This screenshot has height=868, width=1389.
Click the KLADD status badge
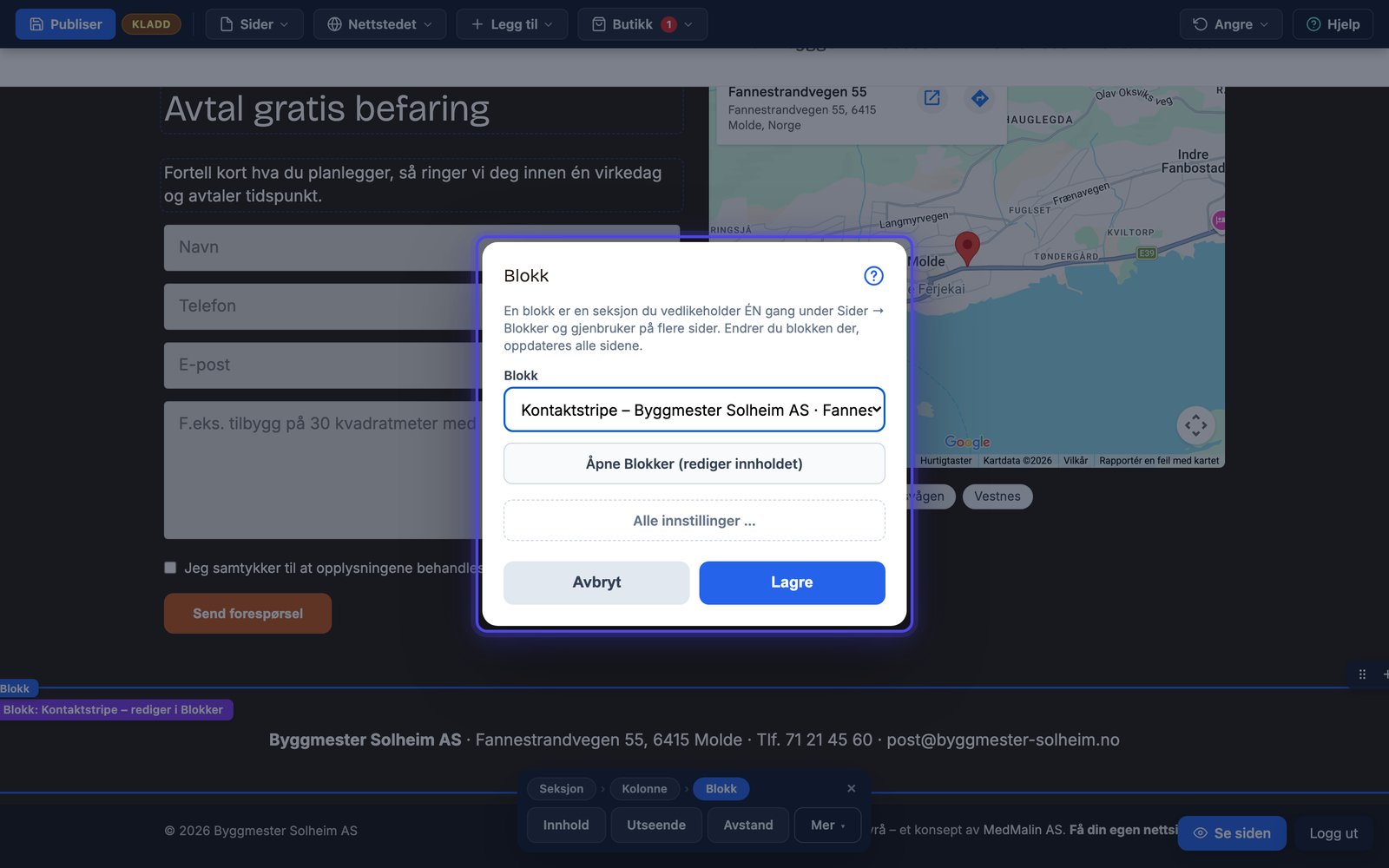coord(151,24)
